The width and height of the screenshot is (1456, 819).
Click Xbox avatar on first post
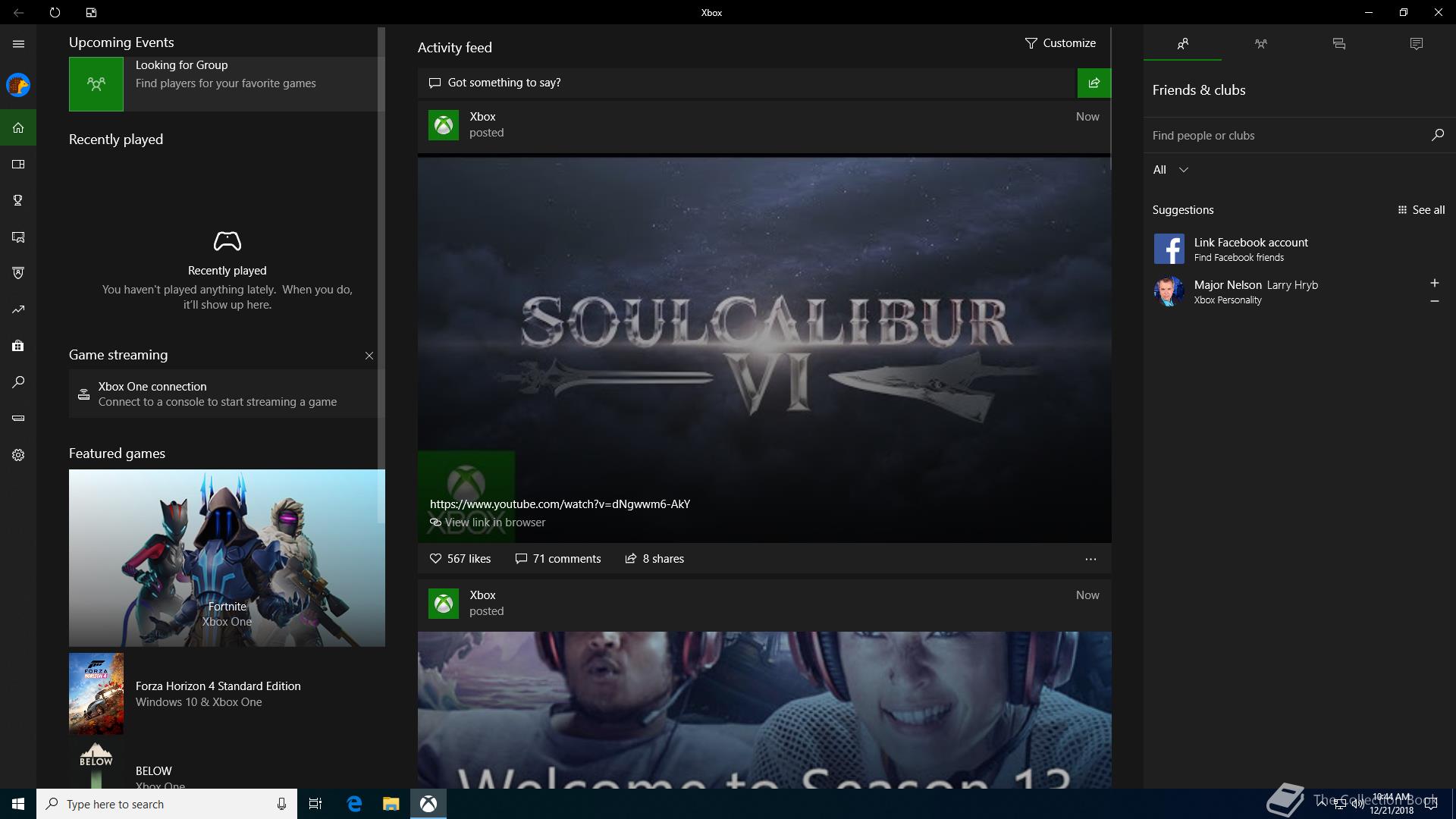(444, 125)
